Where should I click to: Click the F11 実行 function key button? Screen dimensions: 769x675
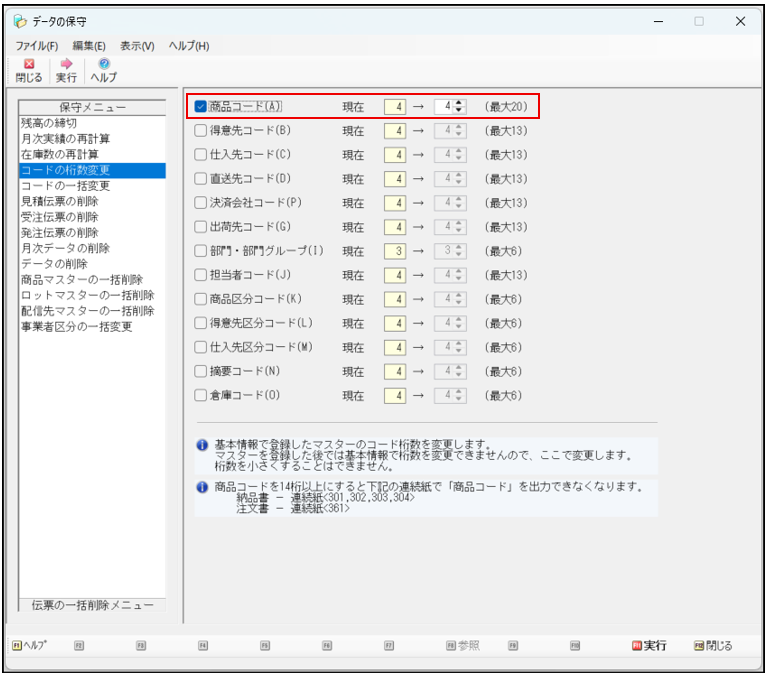[x=649, y=646]
